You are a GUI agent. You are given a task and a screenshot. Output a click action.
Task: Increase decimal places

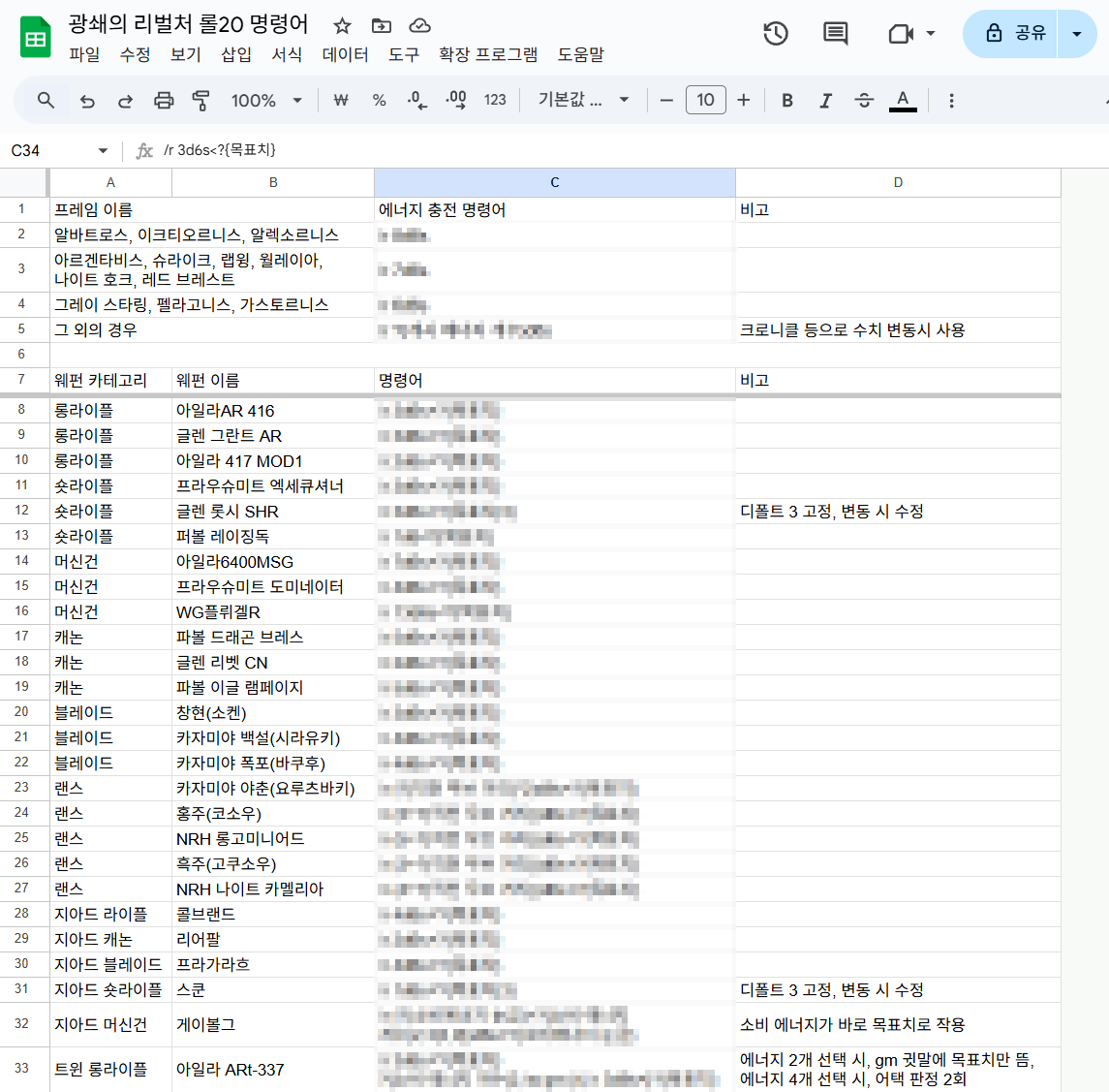455,101
